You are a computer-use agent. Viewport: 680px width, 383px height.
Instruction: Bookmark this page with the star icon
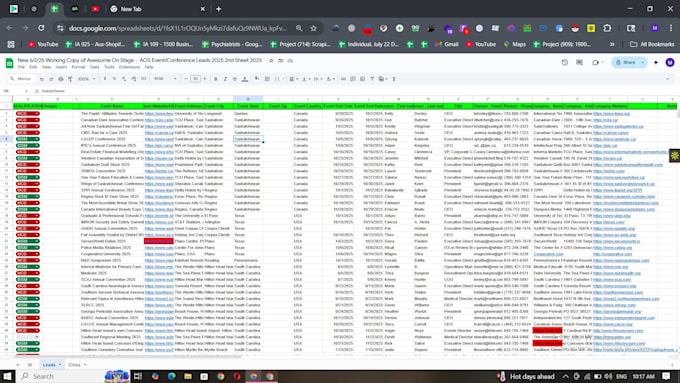(x=313, y=28)
